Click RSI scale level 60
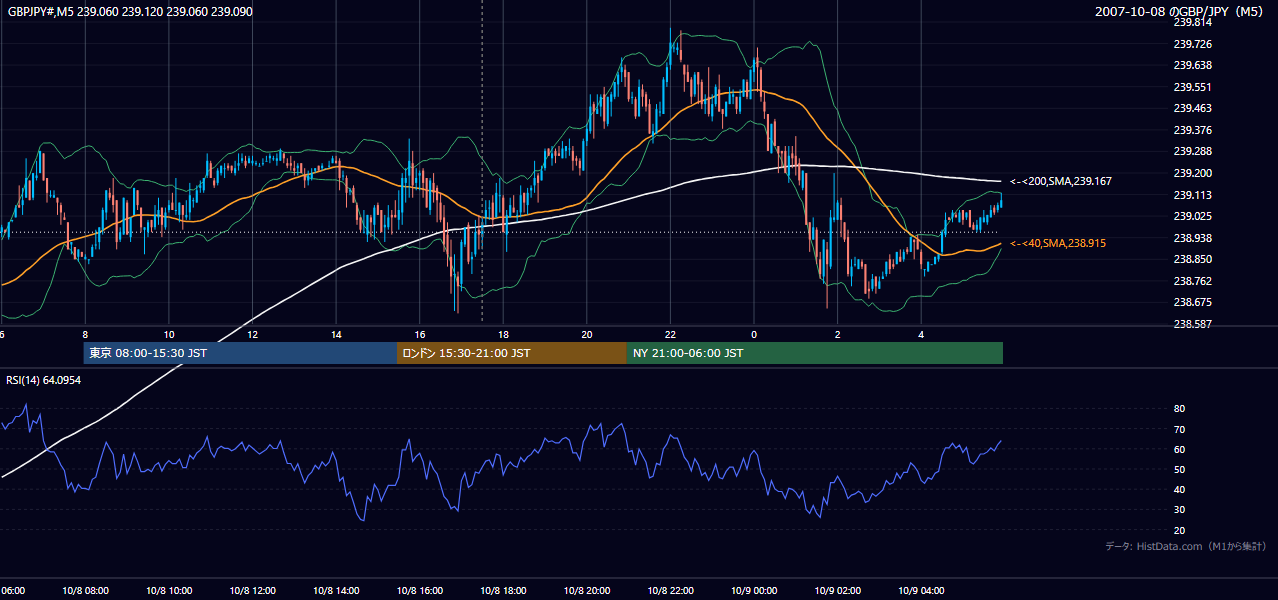This screenshot has height=600, width=1278. 1179,449
